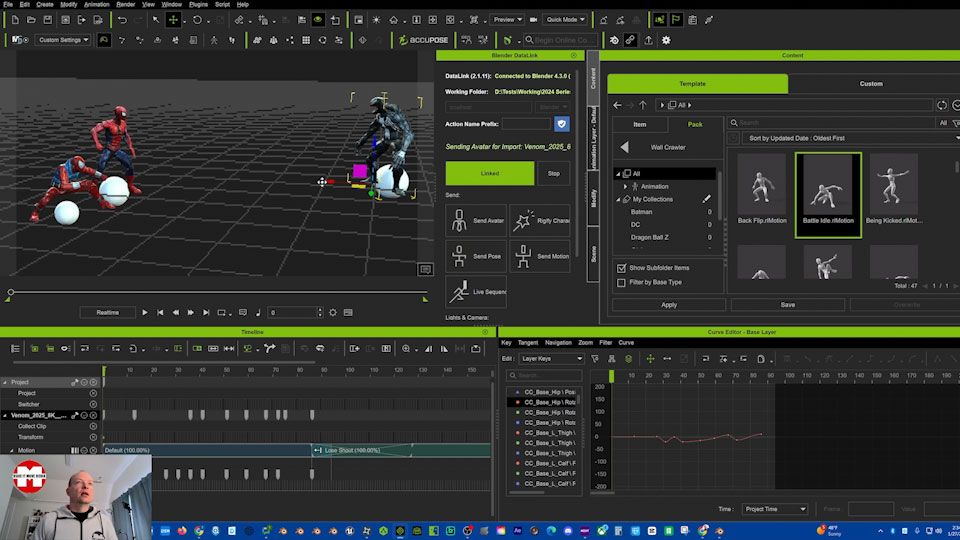Click the Send Avatar icon

tap(459, 220)
